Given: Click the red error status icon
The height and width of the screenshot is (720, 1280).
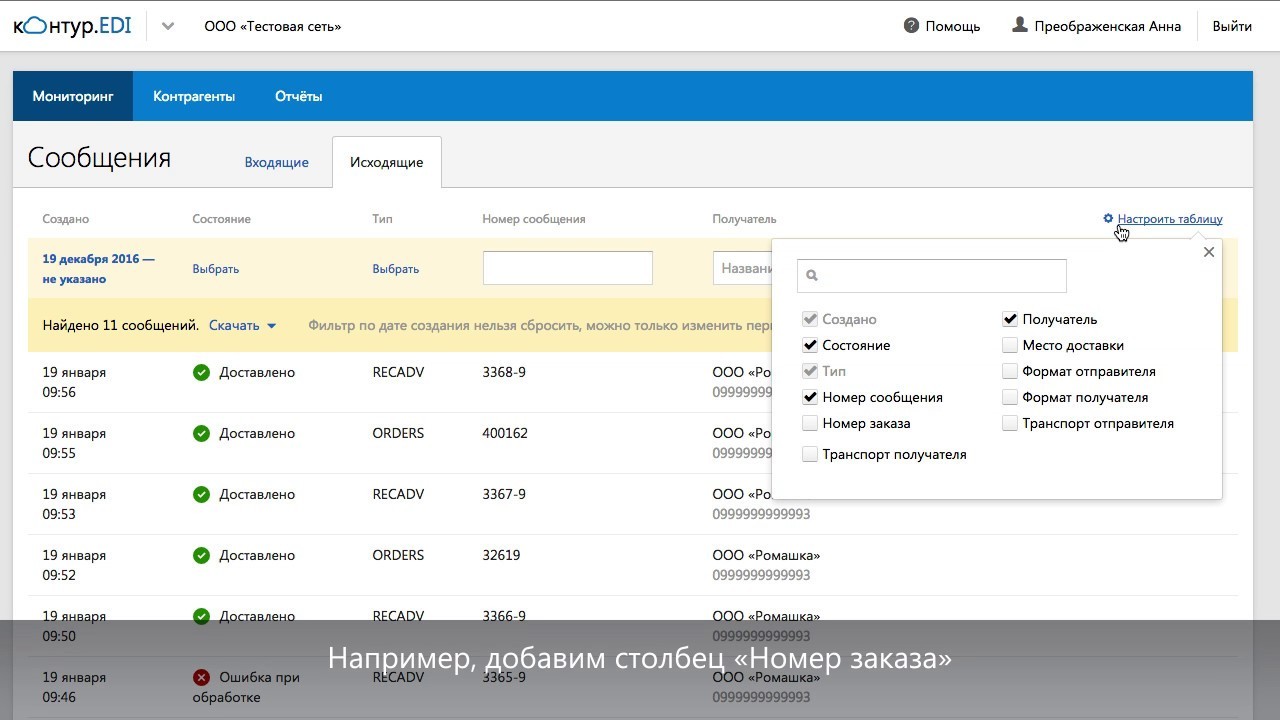Looking at the screenshot, I should (201, 677).
